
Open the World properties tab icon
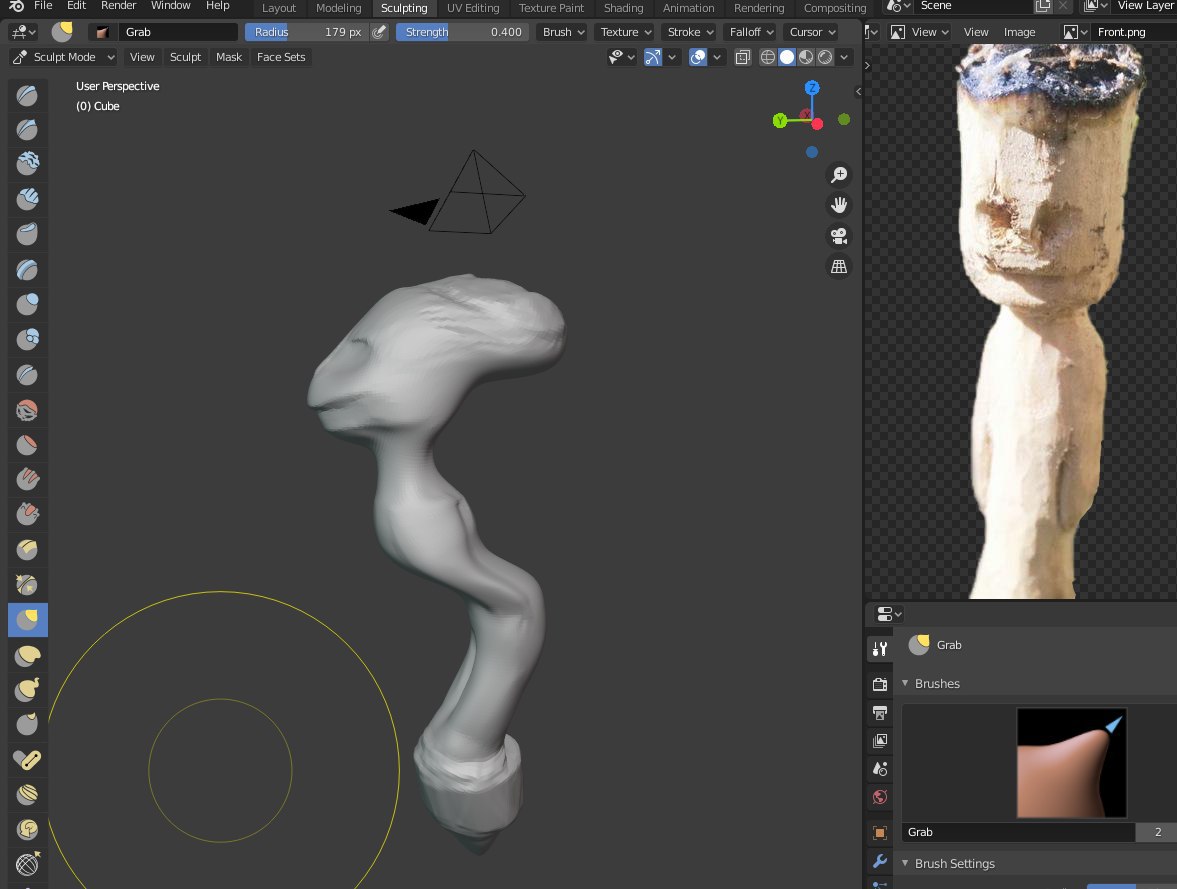point(880,797)
